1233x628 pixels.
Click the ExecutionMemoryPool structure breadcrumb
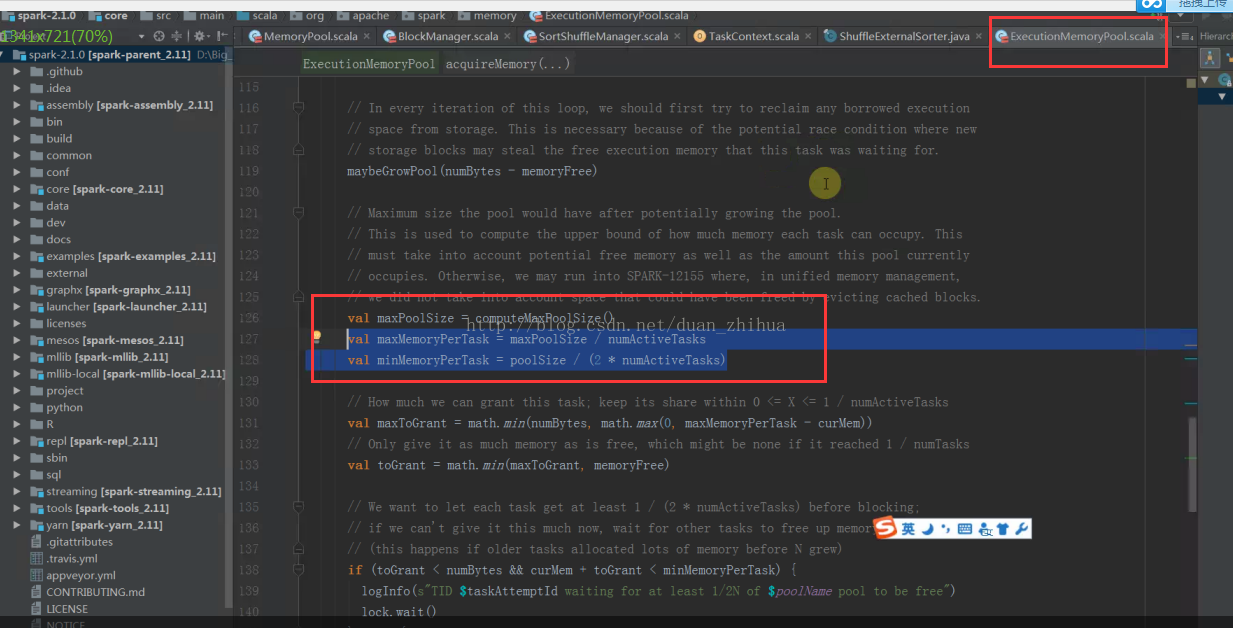click(369, 64)
